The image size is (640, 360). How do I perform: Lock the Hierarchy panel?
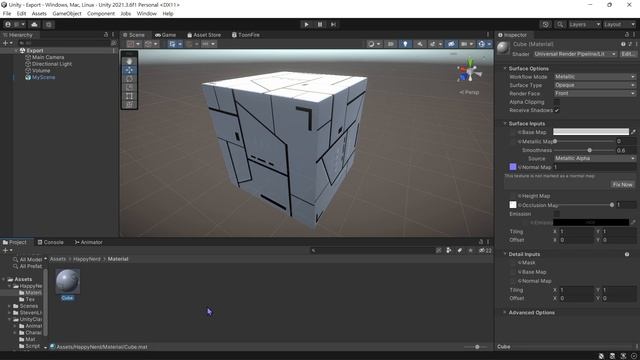pyautogui.click(x=106, y=35)
